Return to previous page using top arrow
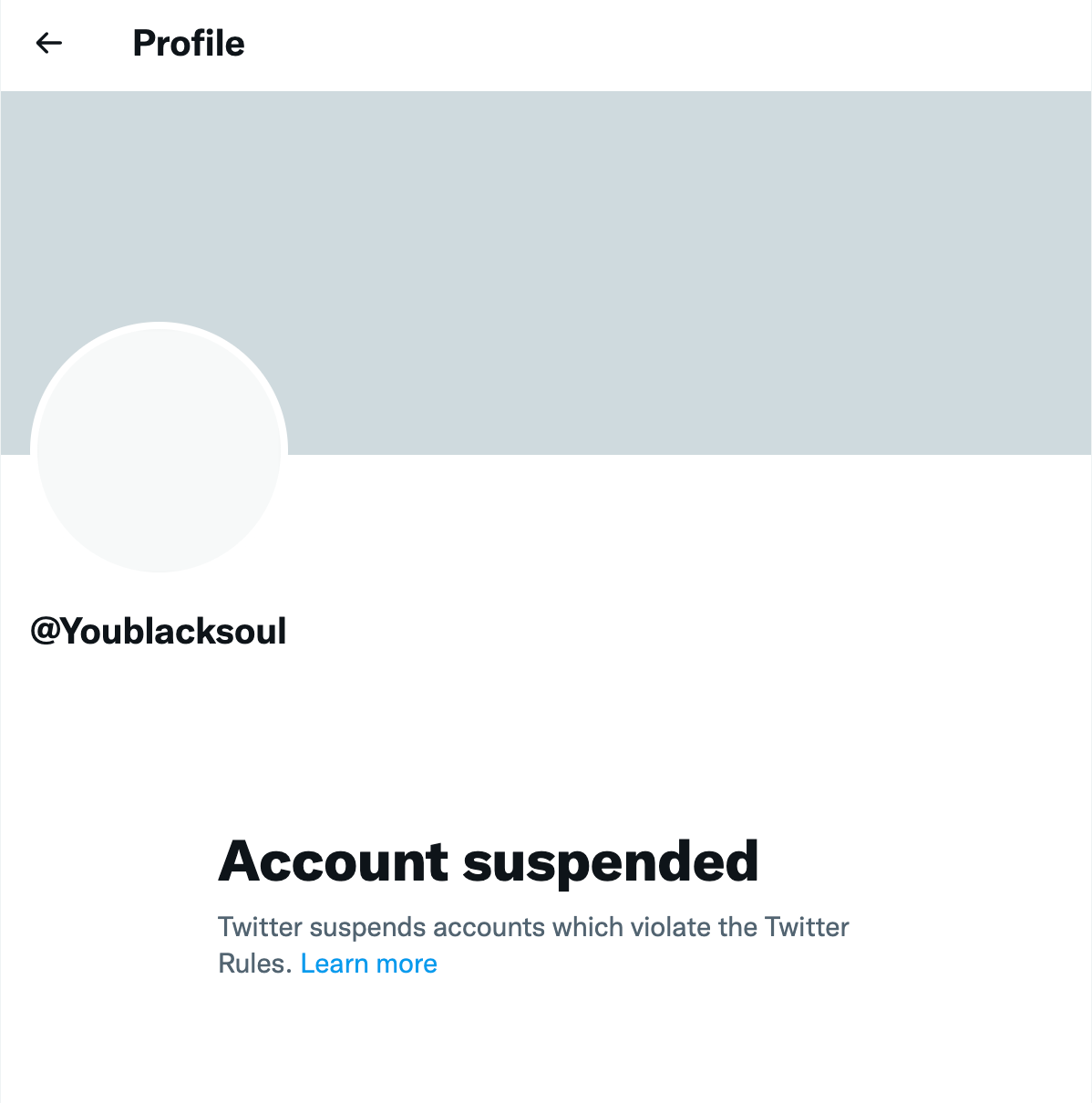Screen dimensions: 1092x1103 48,43
